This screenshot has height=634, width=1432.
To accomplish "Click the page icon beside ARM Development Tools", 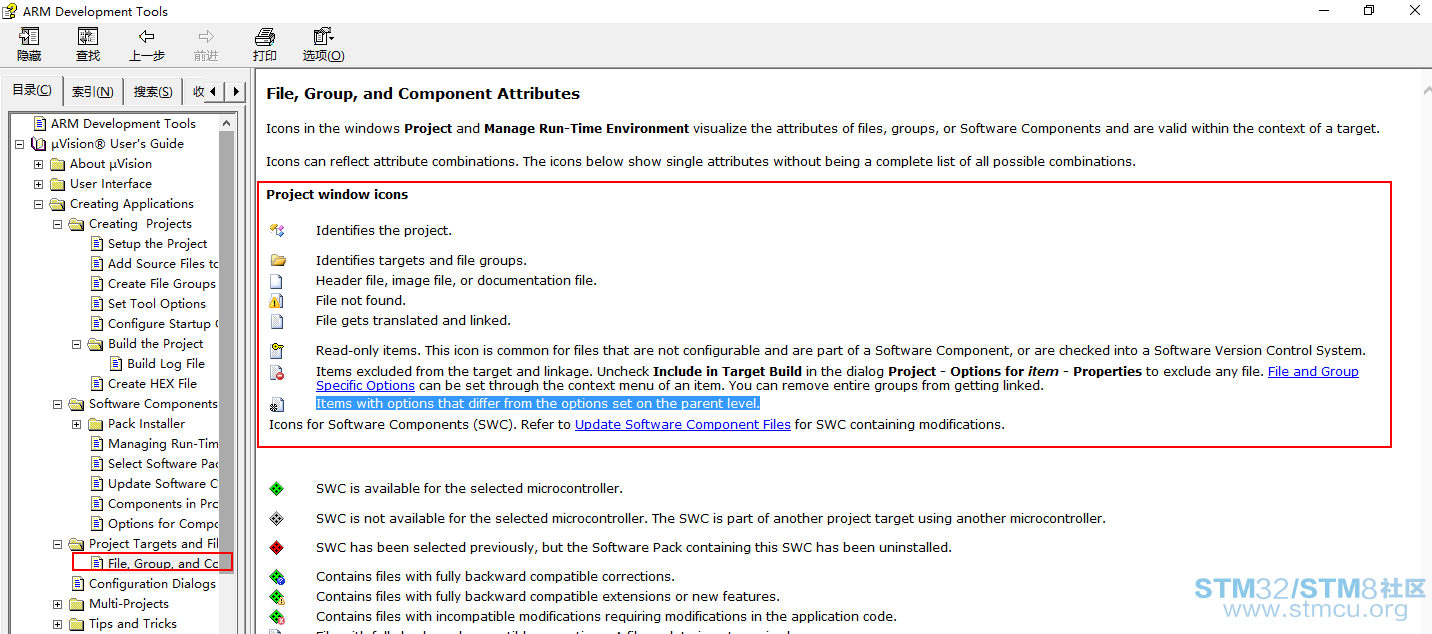I will [x=40, y=123].
